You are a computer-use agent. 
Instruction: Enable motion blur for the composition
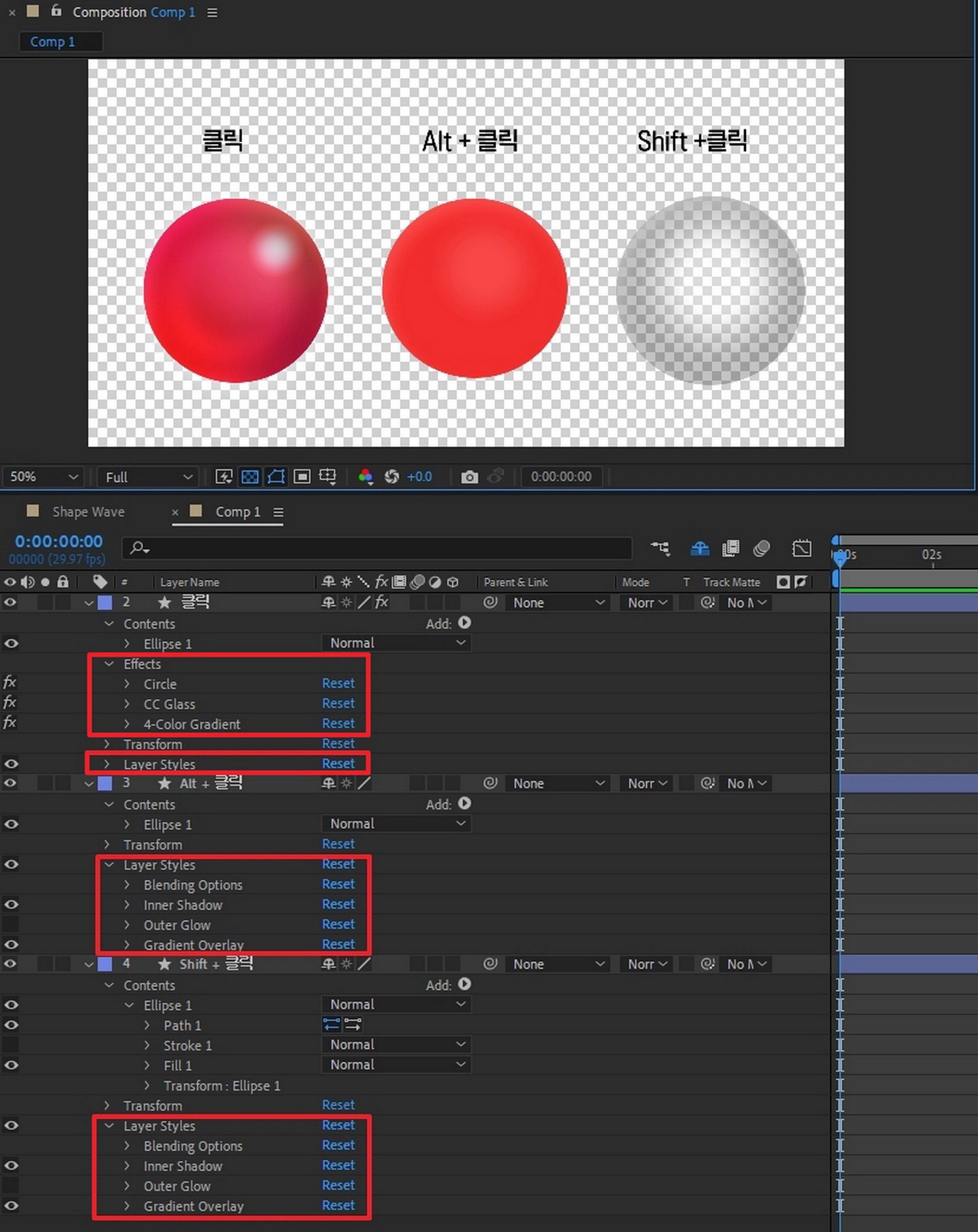tap(761, 548)
